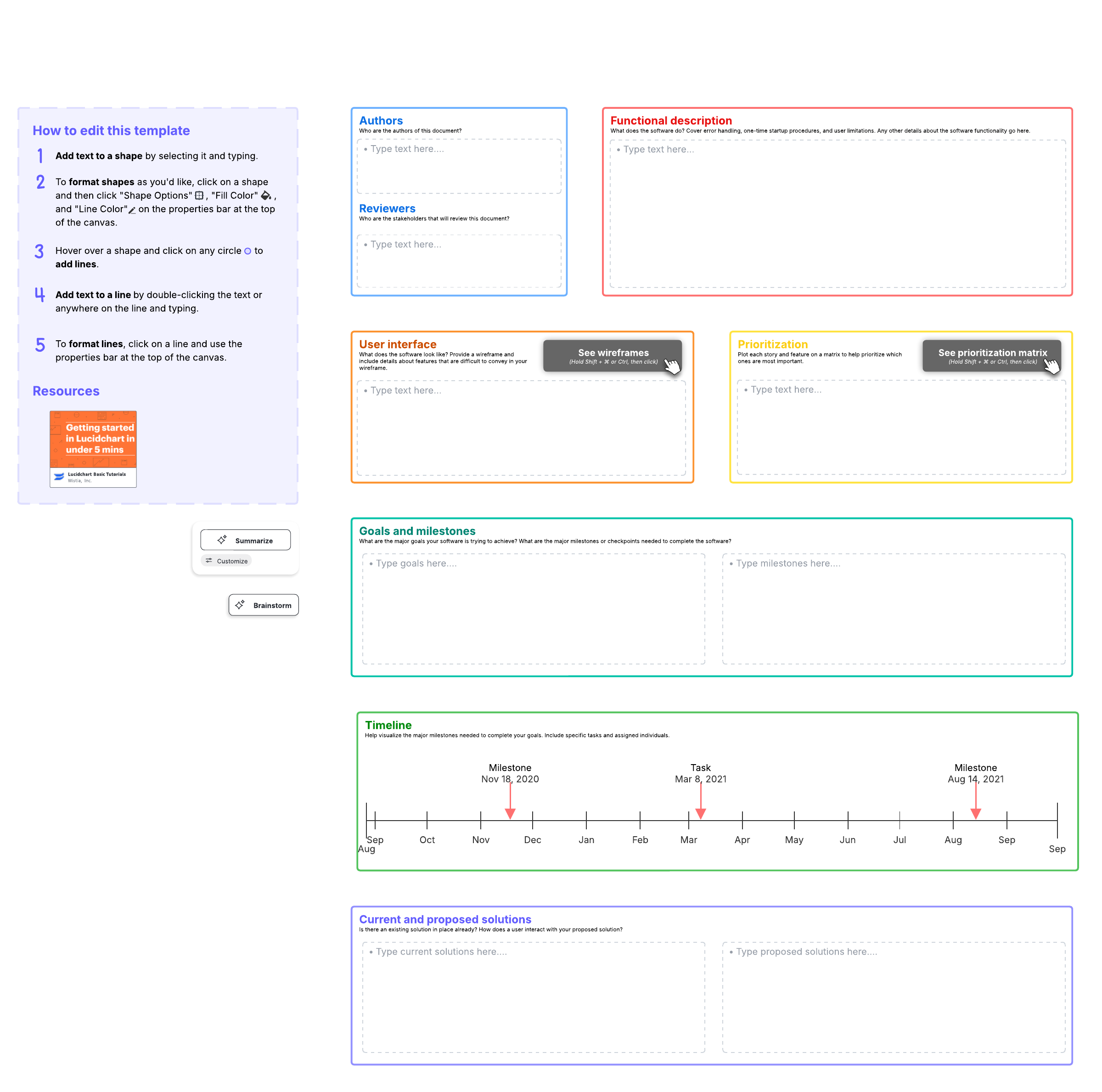1102x1092 pixels.
Task: Click the Type goals here text box
Action: point(533,609)
